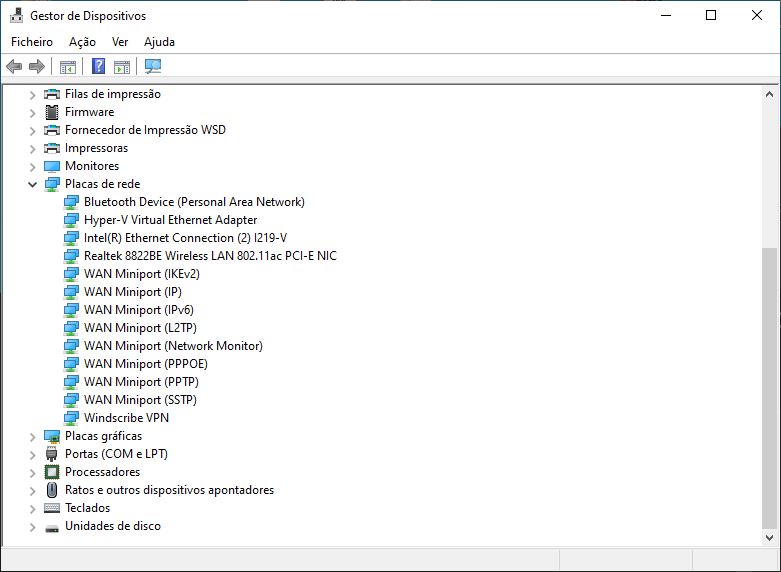
Task: Click the Forward arrow toolbar icon
Action: click(x=37, y=66)
